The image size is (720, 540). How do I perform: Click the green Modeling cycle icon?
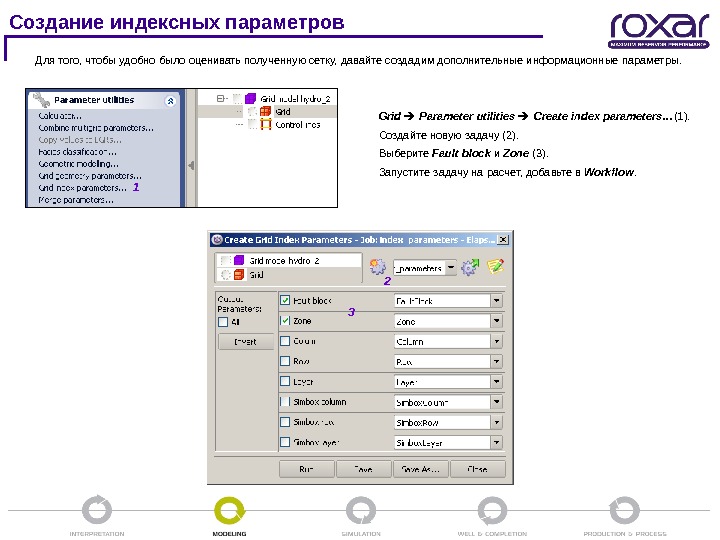point(229,510)
